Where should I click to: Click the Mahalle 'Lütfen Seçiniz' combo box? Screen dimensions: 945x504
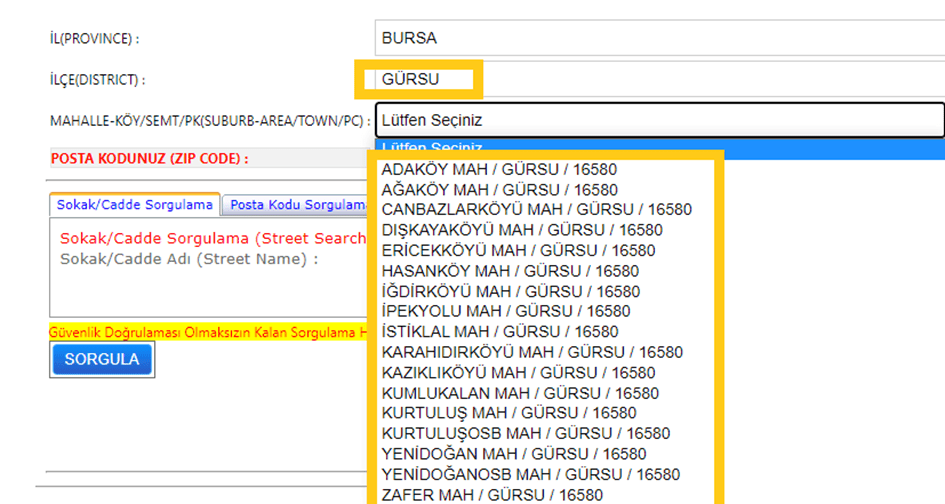tap(658, 120)
